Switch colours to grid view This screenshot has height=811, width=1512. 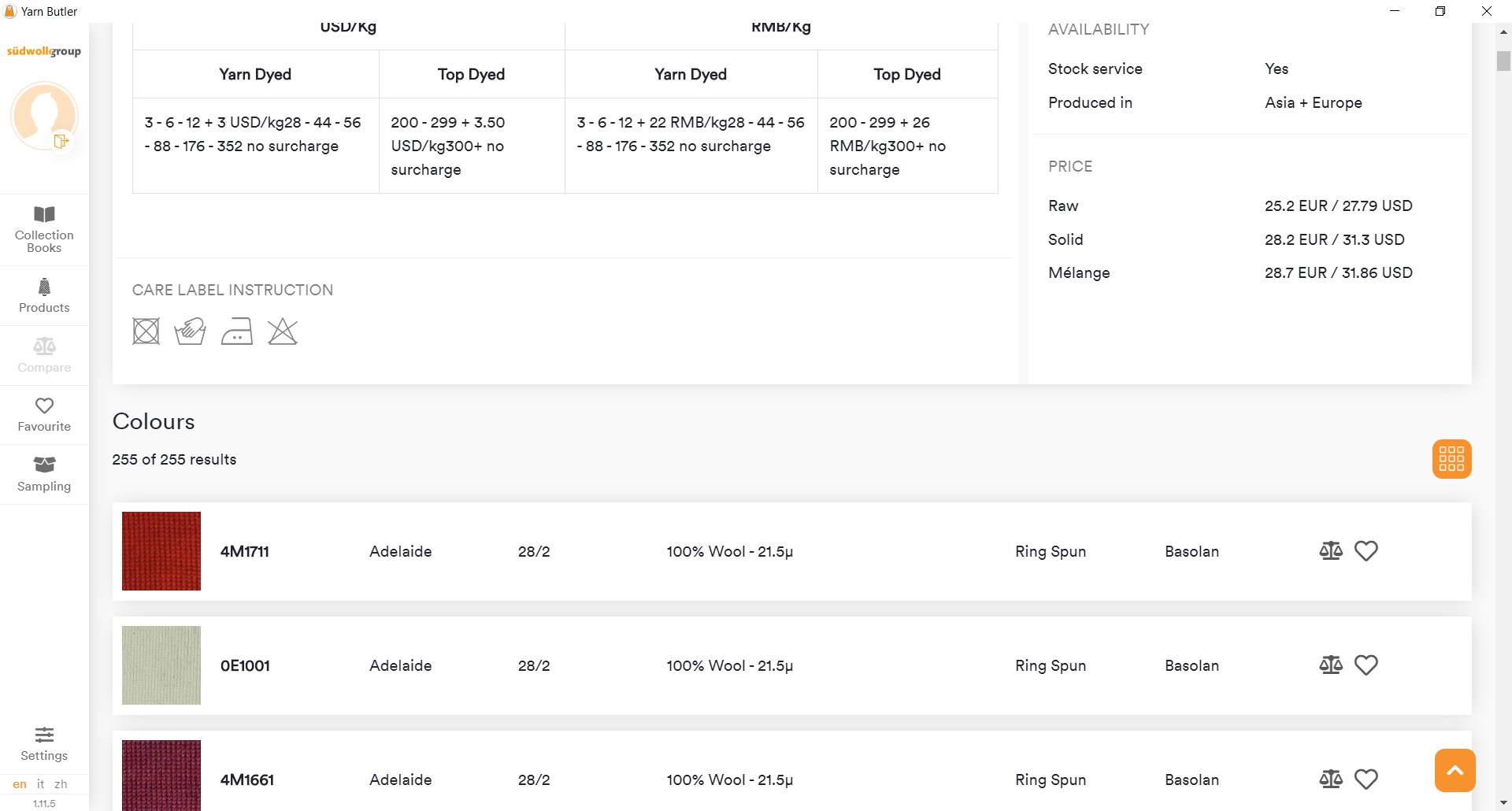1451,459
